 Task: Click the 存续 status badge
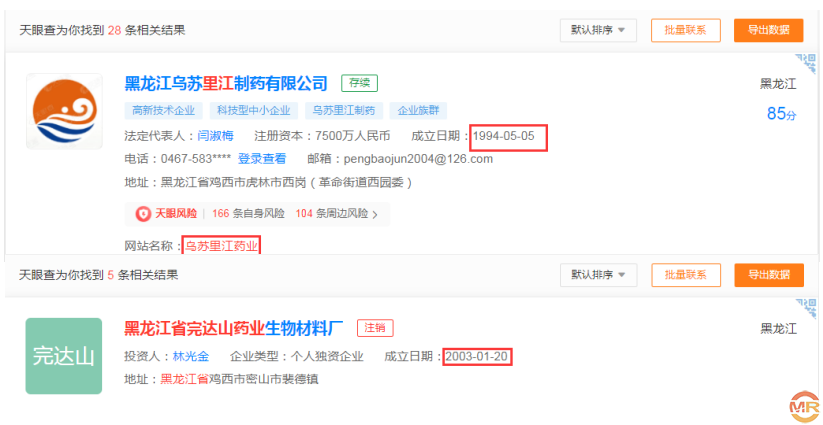(x=360, y=83)
